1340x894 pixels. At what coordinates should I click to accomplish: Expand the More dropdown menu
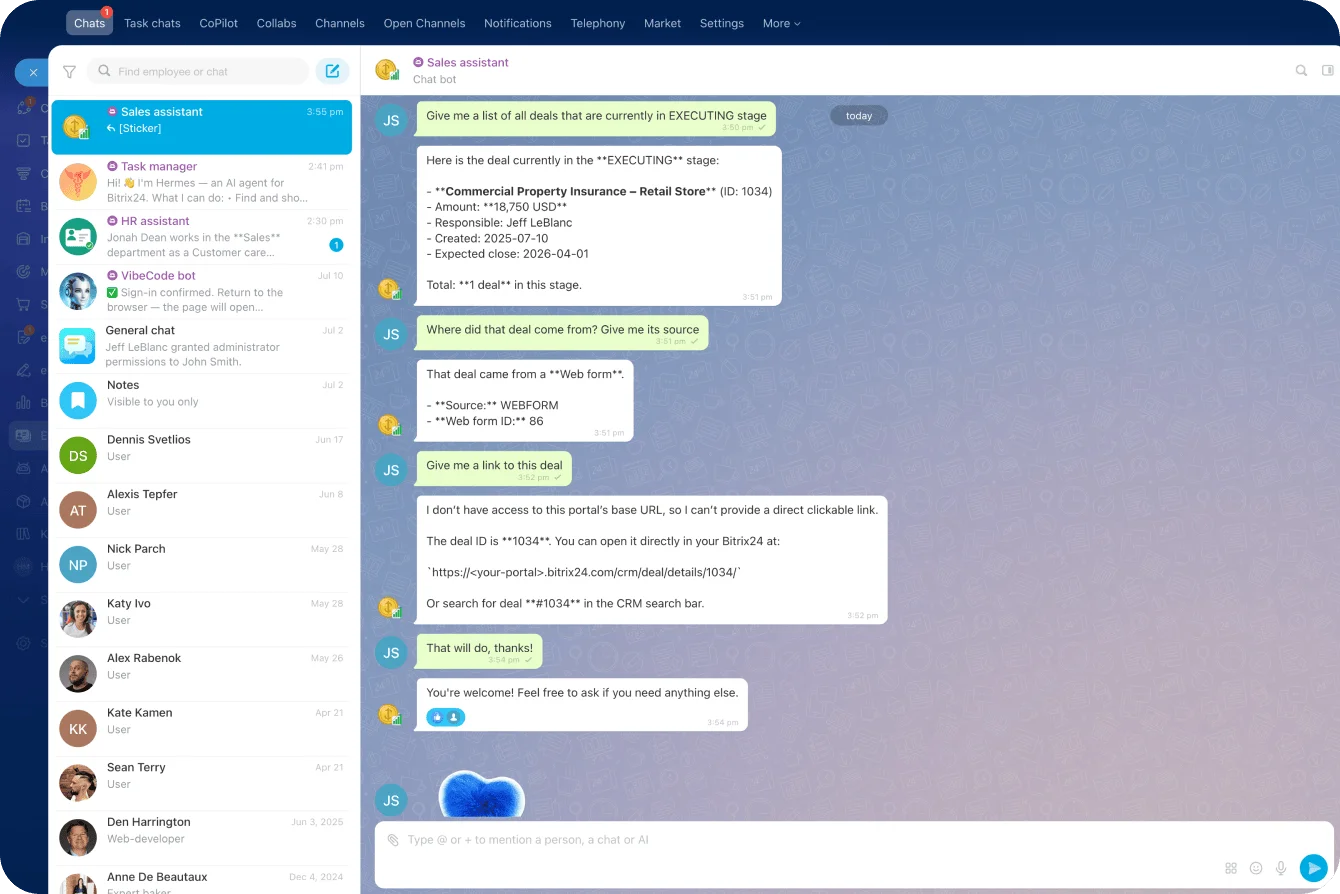(x=781, y=23)
